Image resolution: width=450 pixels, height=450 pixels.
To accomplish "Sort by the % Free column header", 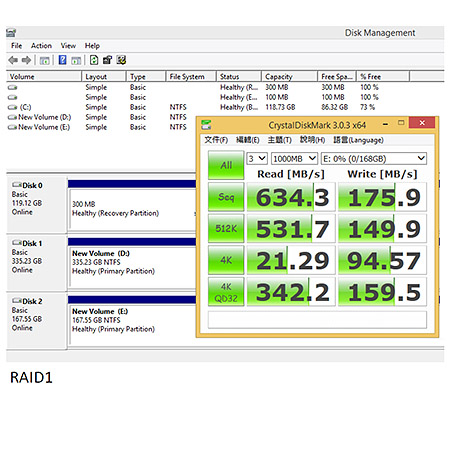I will coord(383,76).
